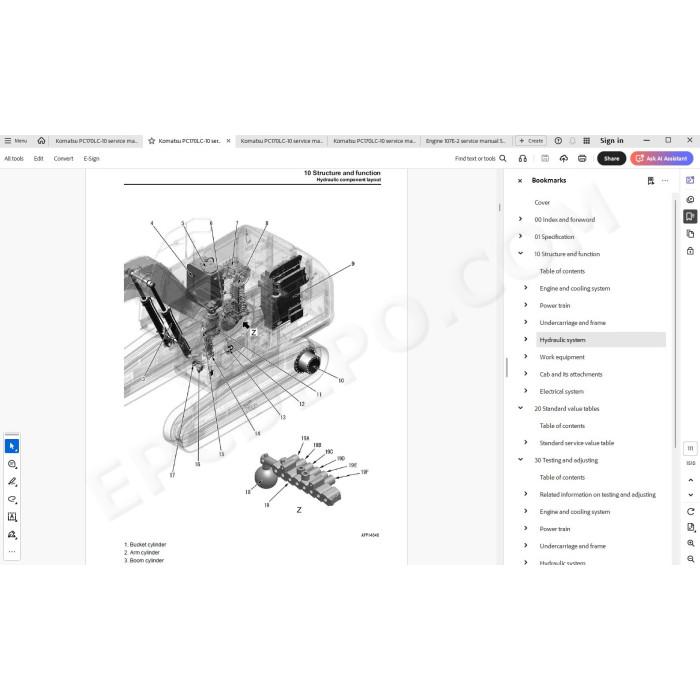700x700 pixels.
Task: Choose the comment tool in left toolbar
Action: [x=12, y=464]
